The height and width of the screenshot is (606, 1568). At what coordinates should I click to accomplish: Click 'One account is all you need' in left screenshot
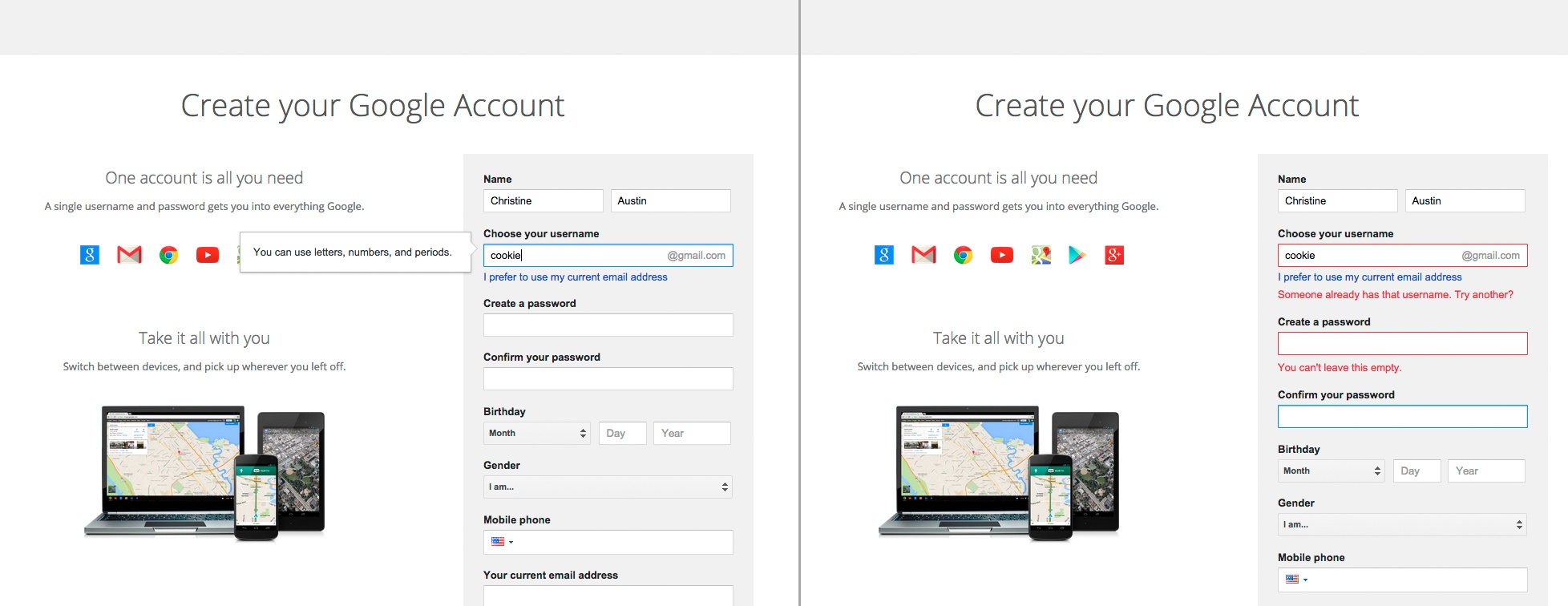204,178
